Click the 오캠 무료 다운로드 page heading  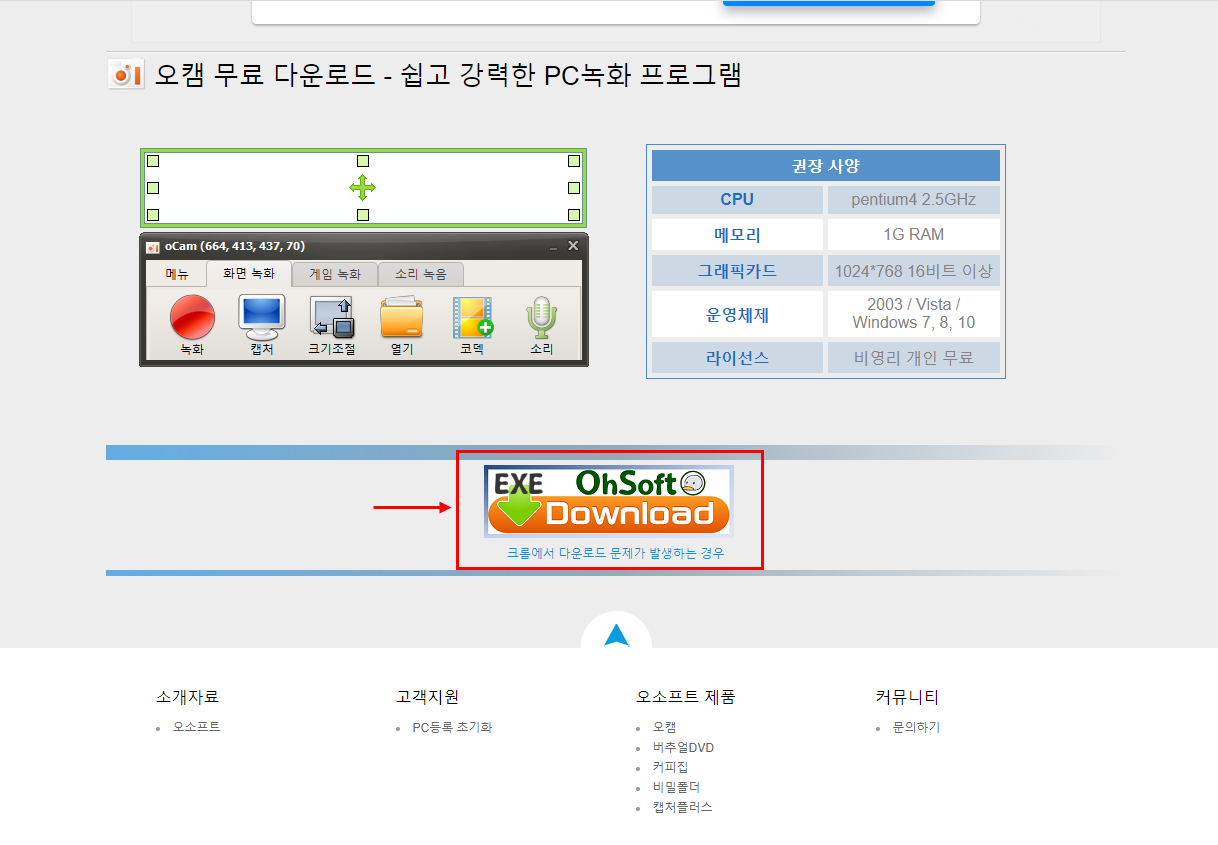coord(448,75)
